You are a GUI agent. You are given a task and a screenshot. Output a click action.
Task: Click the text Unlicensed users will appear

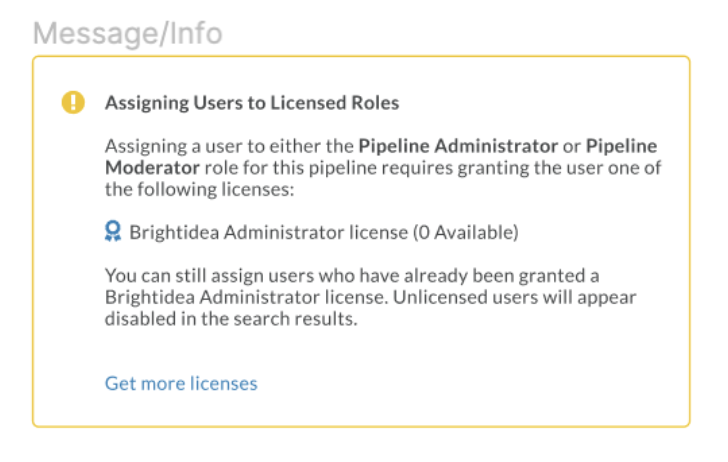click(x=514, y=297)
